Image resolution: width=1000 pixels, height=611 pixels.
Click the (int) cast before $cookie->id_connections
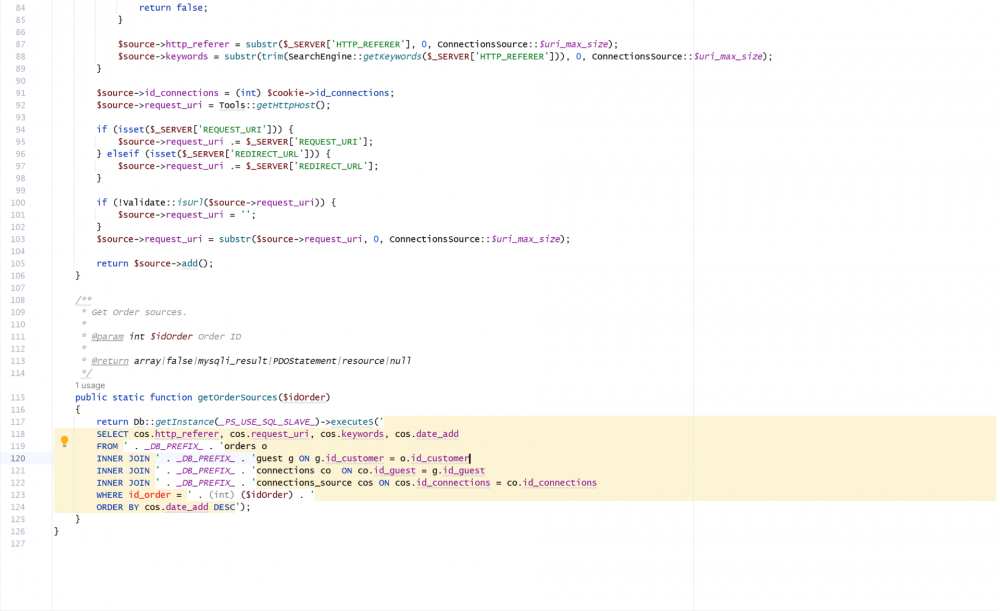point(248,93)
